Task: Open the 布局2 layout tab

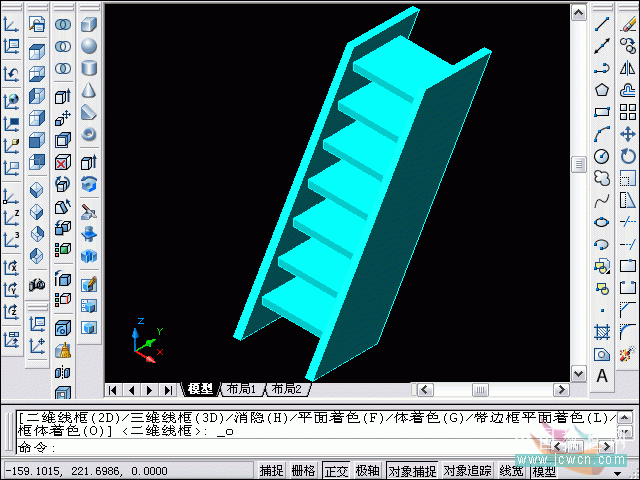Action: pos(285,389)
